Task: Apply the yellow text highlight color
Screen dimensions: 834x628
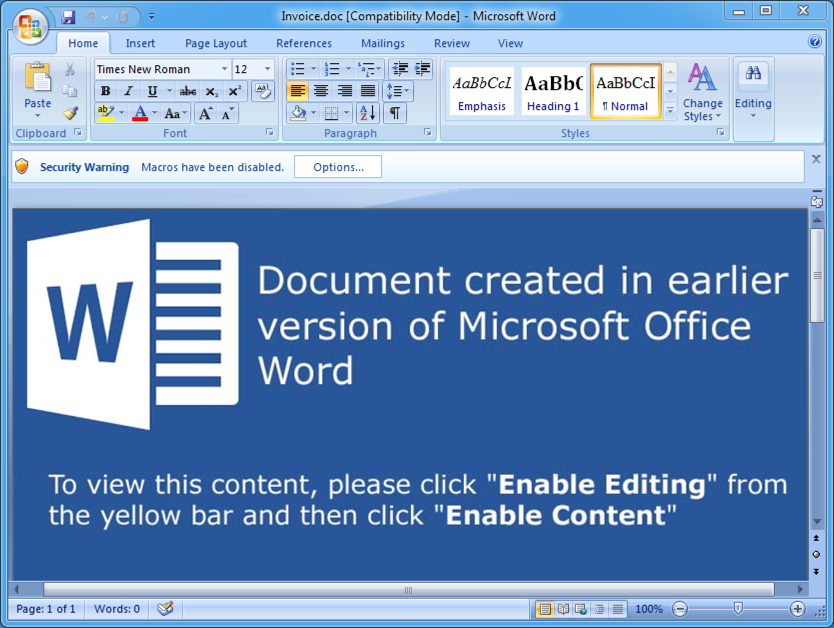Action: (106, 113)
